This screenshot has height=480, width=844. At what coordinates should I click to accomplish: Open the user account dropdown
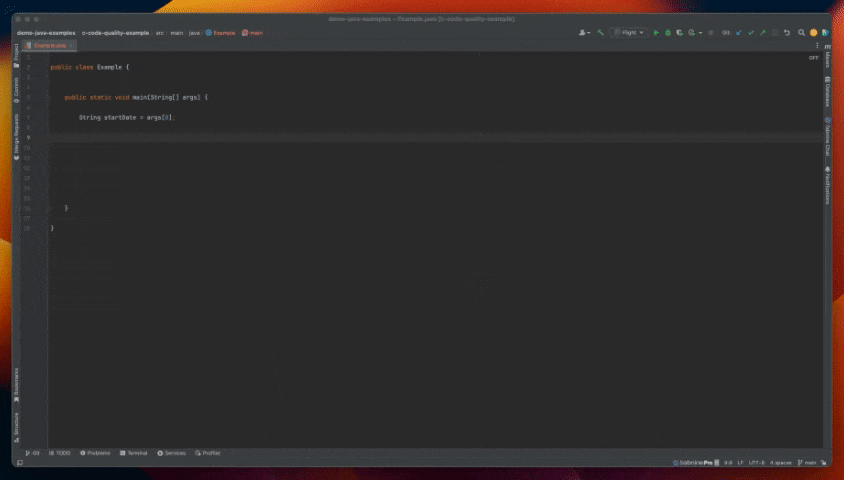point(584,33)
